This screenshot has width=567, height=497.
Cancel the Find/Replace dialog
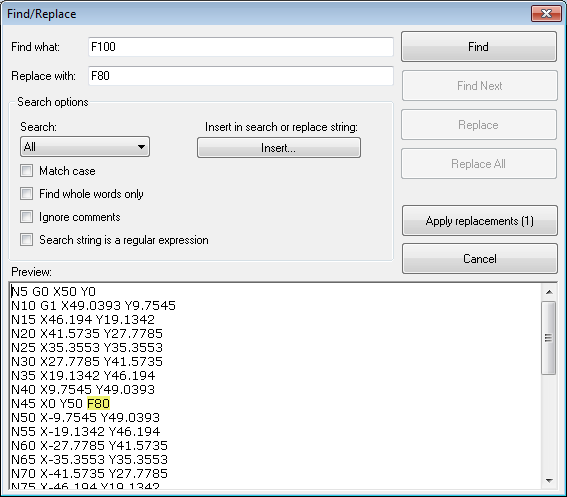pos(479,259)
